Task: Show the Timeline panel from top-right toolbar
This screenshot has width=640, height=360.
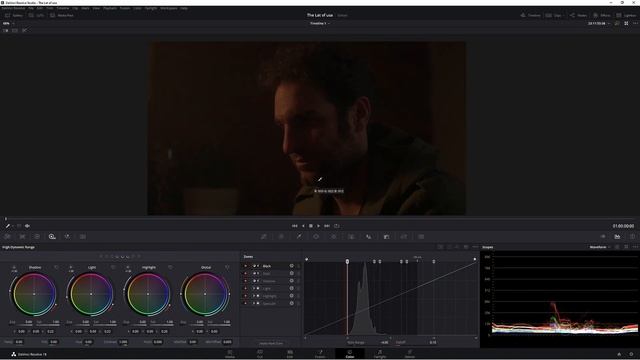Action: point(530,16)
